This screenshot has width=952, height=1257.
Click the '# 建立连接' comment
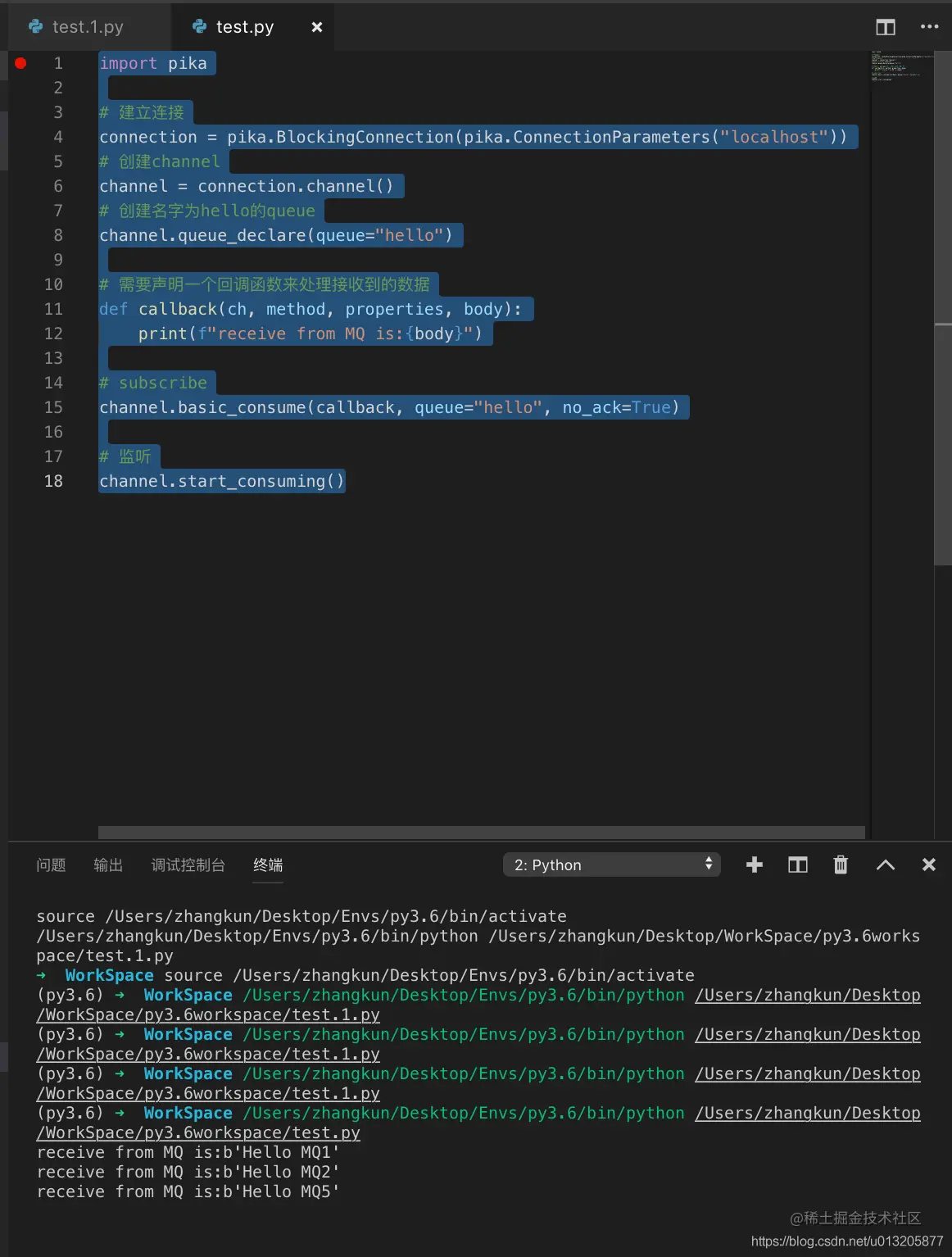142,112
